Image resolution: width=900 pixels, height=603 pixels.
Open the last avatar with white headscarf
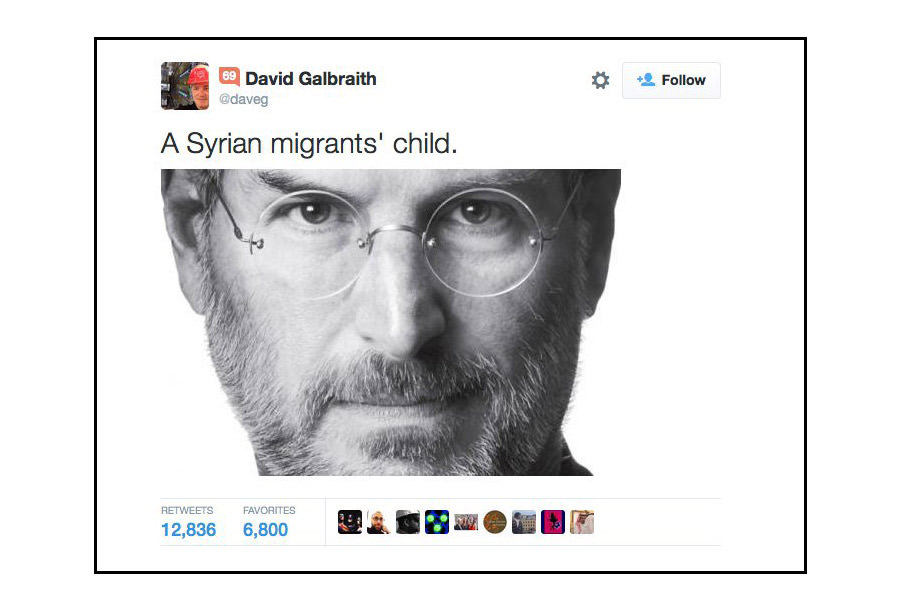tap(582, 522)
